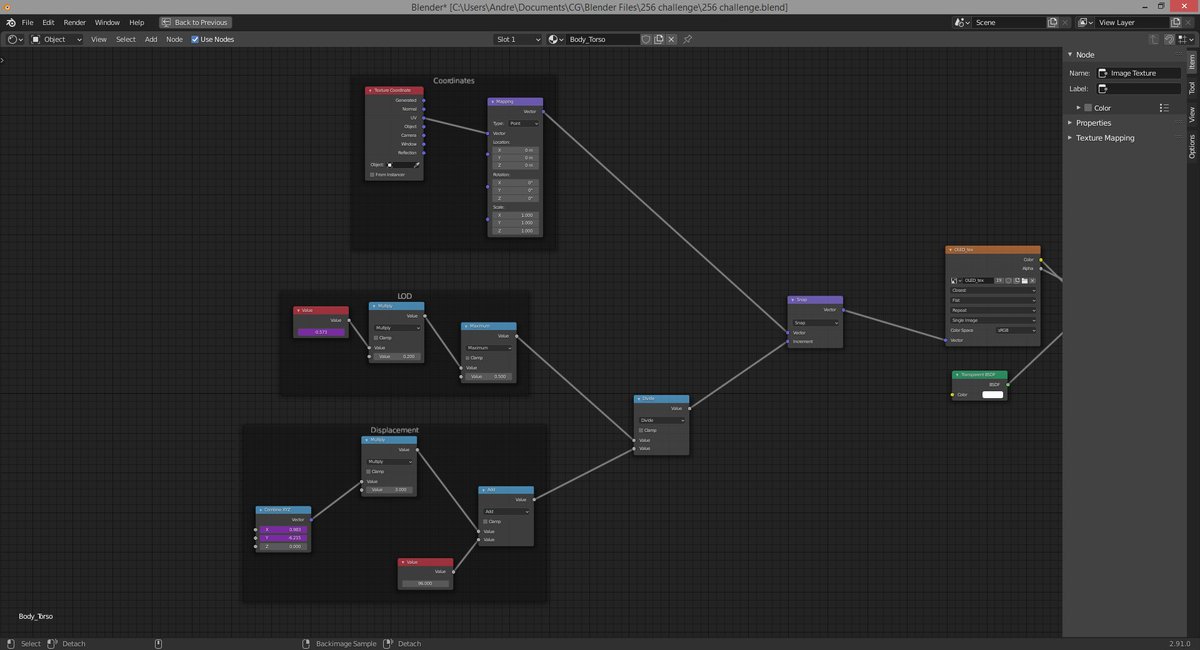Image resolution: width=1200 pixels, height=650 pixels.
Task: Switch to the Tool sidebar tab
Action: pos(1192,88)
